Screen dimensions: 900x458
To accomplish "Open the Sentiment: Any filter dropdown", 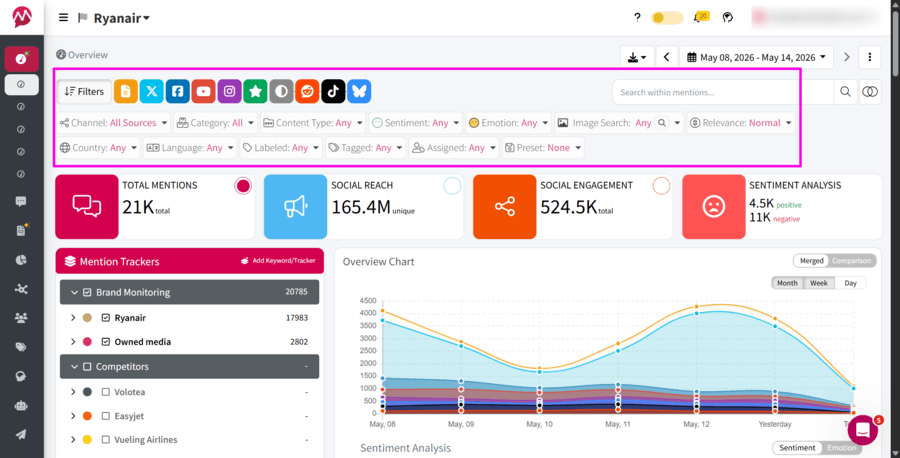I will pos(416,123).
